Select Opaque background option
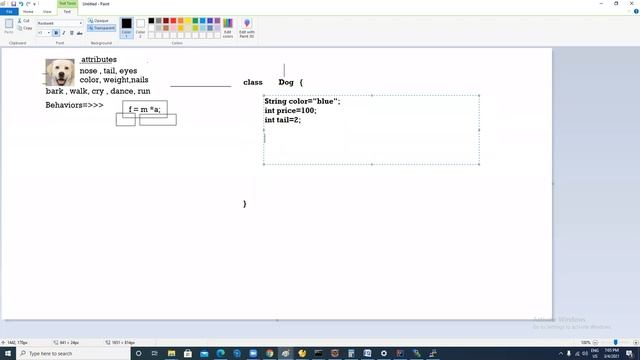This screenshot has width=640, height=360. tap(99, 21)
